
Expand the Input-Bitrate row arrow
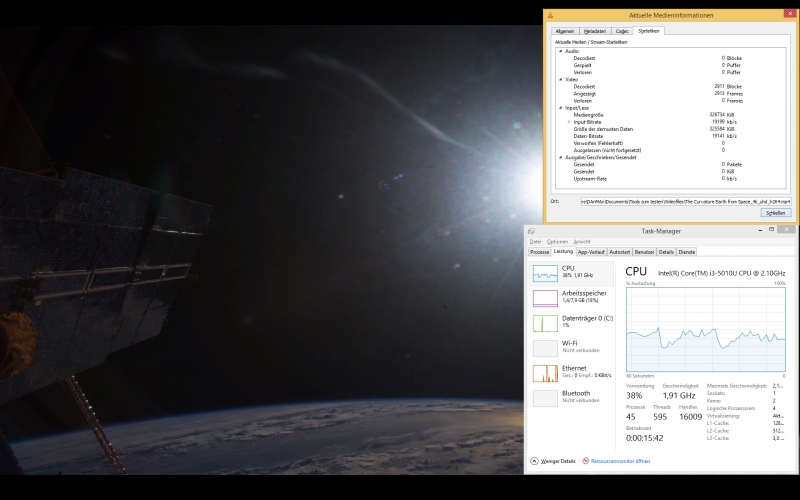click(x=569, y=122)
